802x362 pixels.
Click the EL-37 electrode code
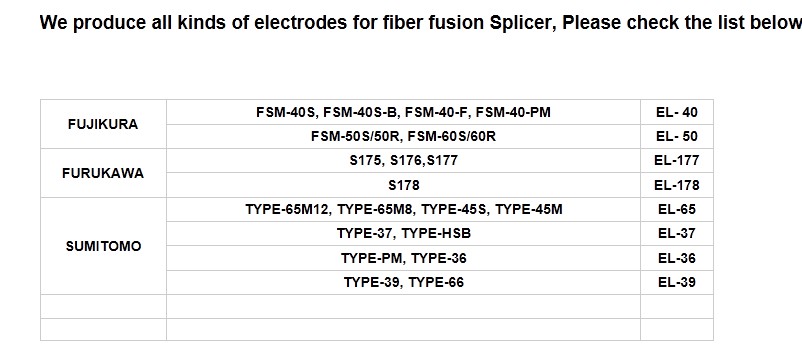[677, 234]
